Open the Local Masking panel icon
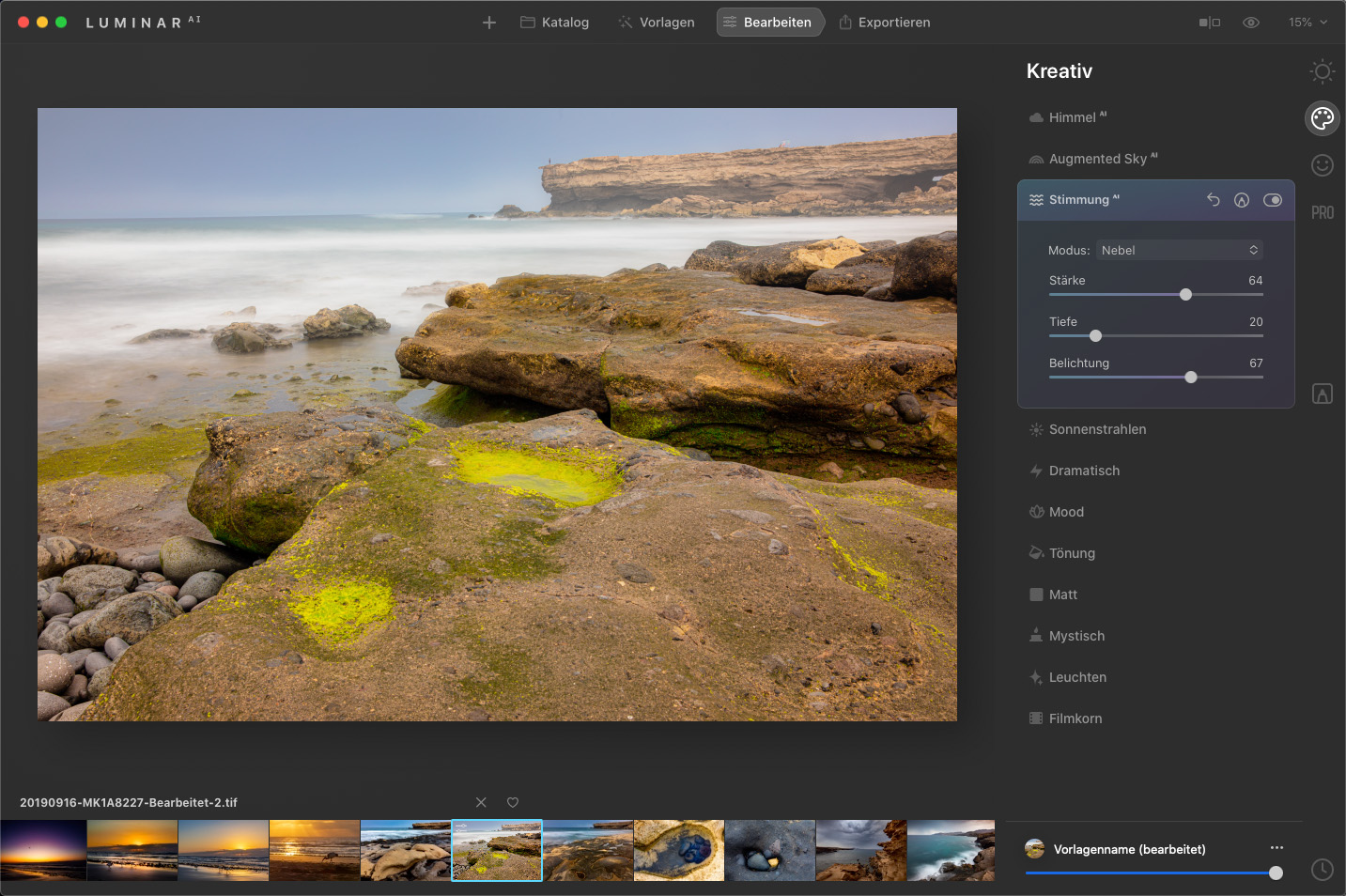1346x896 pixels. [1323, 394]
